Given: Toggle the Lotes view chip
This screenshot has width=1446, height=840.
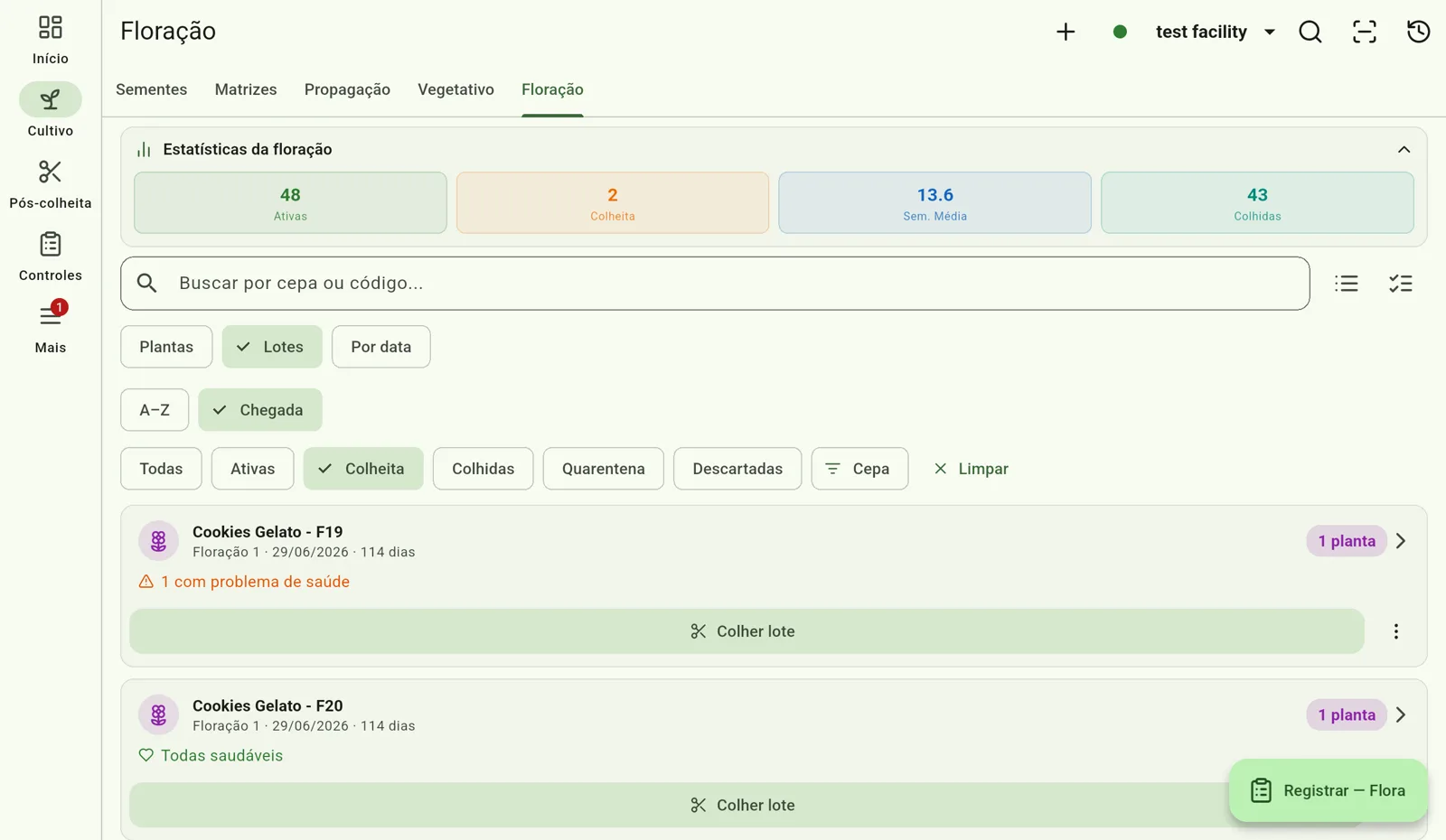Looking at the screenshot, I should click(x=272, y=347).
